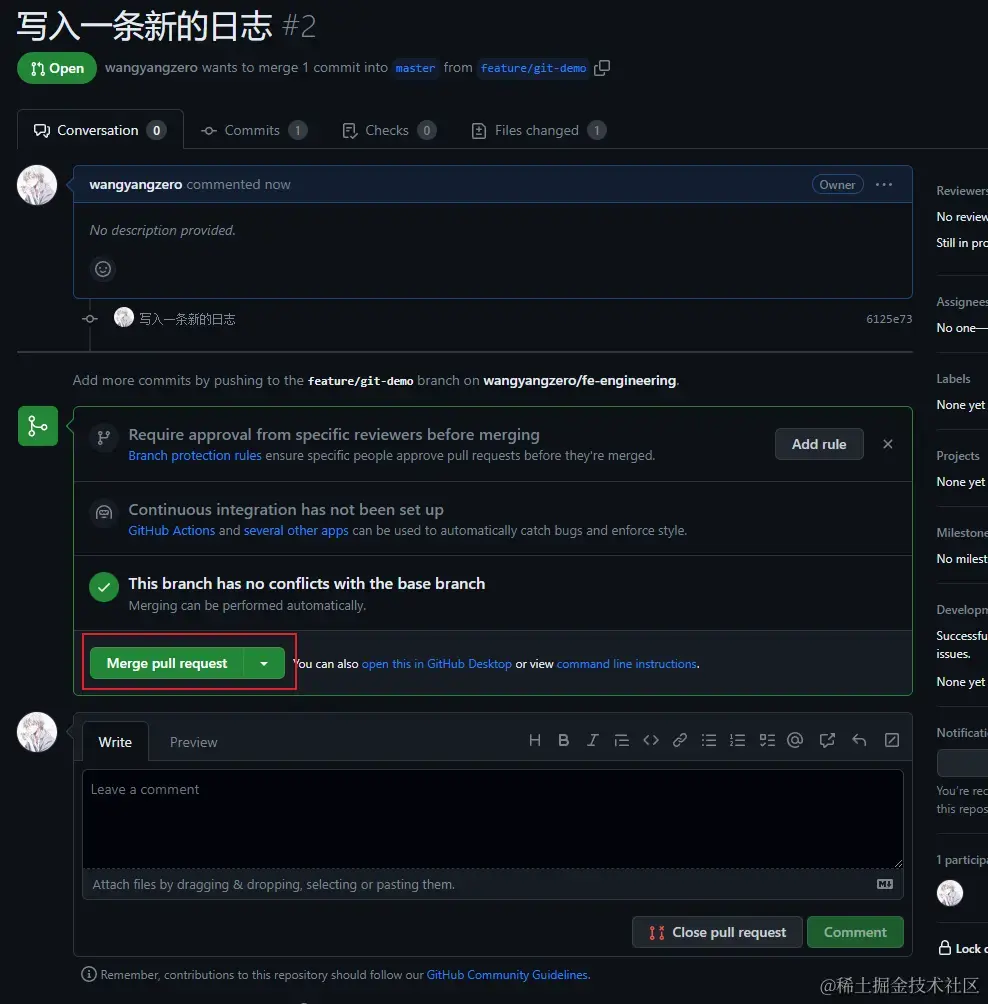Open wangyangzero avatar beside the comment header

click(37, 185)
